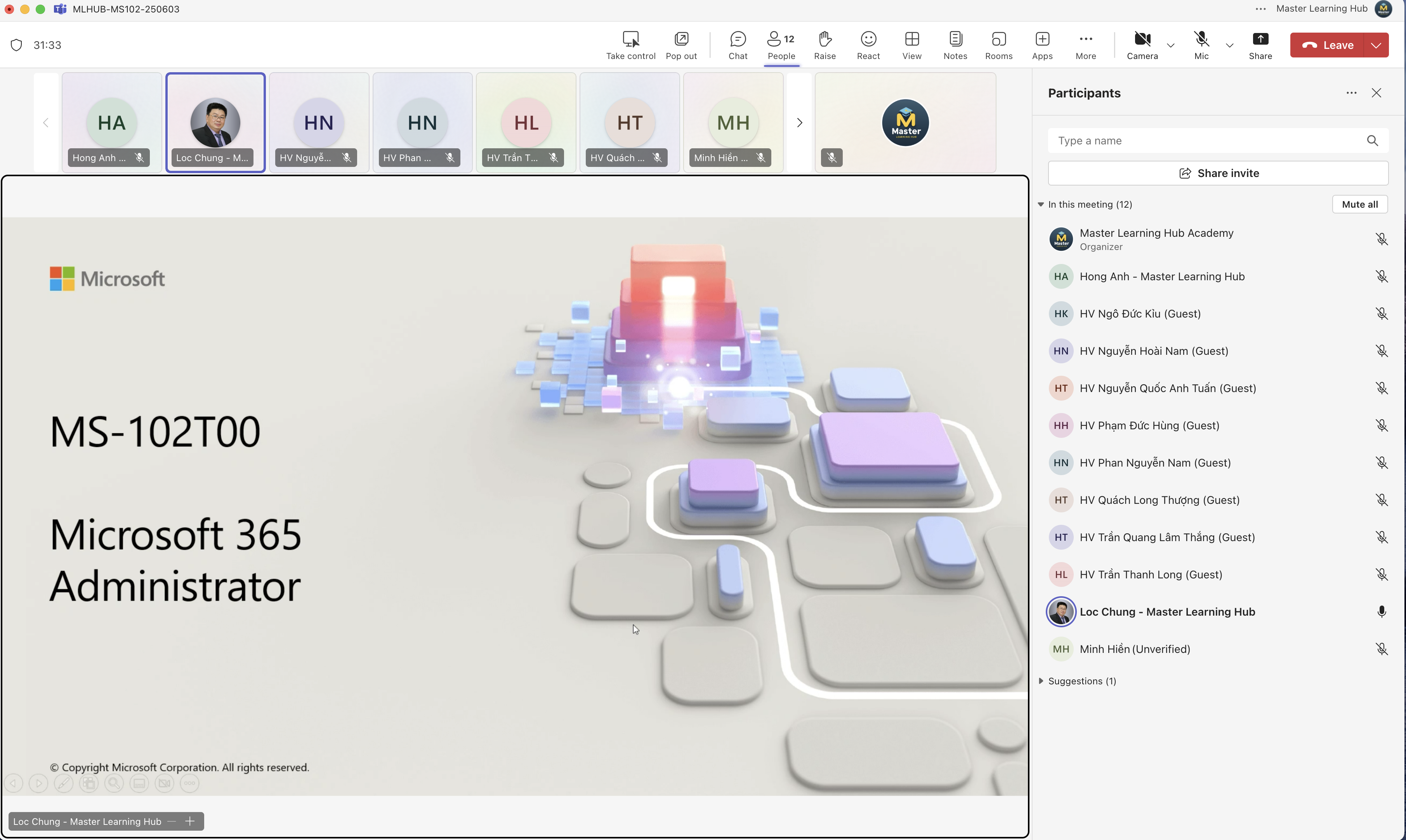The width and height of the screenshot is (1406, 840).
Task: Open breakout Rooms
Action: click(x=998, y=45)
